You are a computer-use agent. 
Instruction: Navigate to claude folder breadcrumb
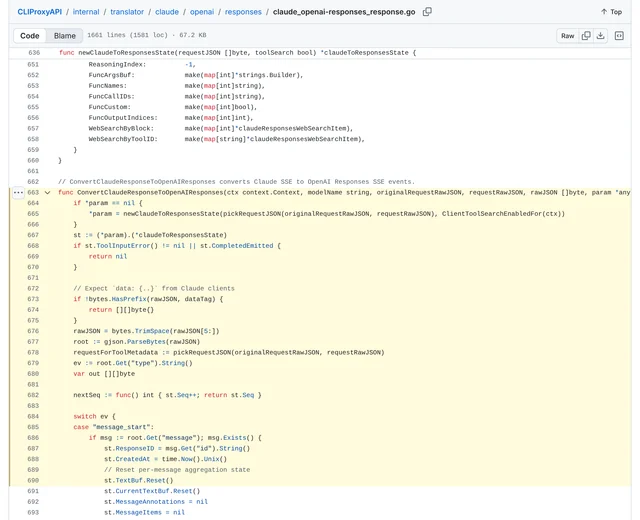167,12
